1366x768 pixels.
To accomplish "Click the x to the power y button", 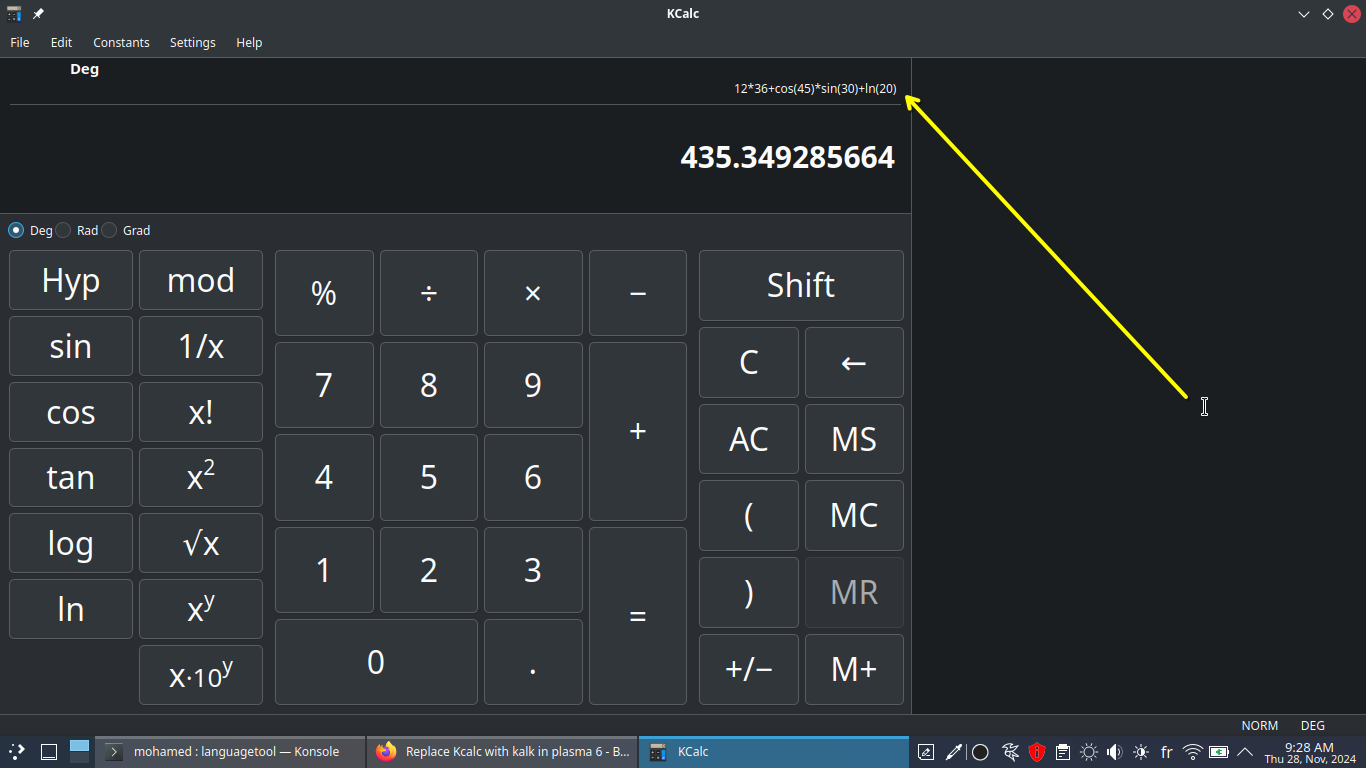I will pyautogui.click(x=201, y=609).
